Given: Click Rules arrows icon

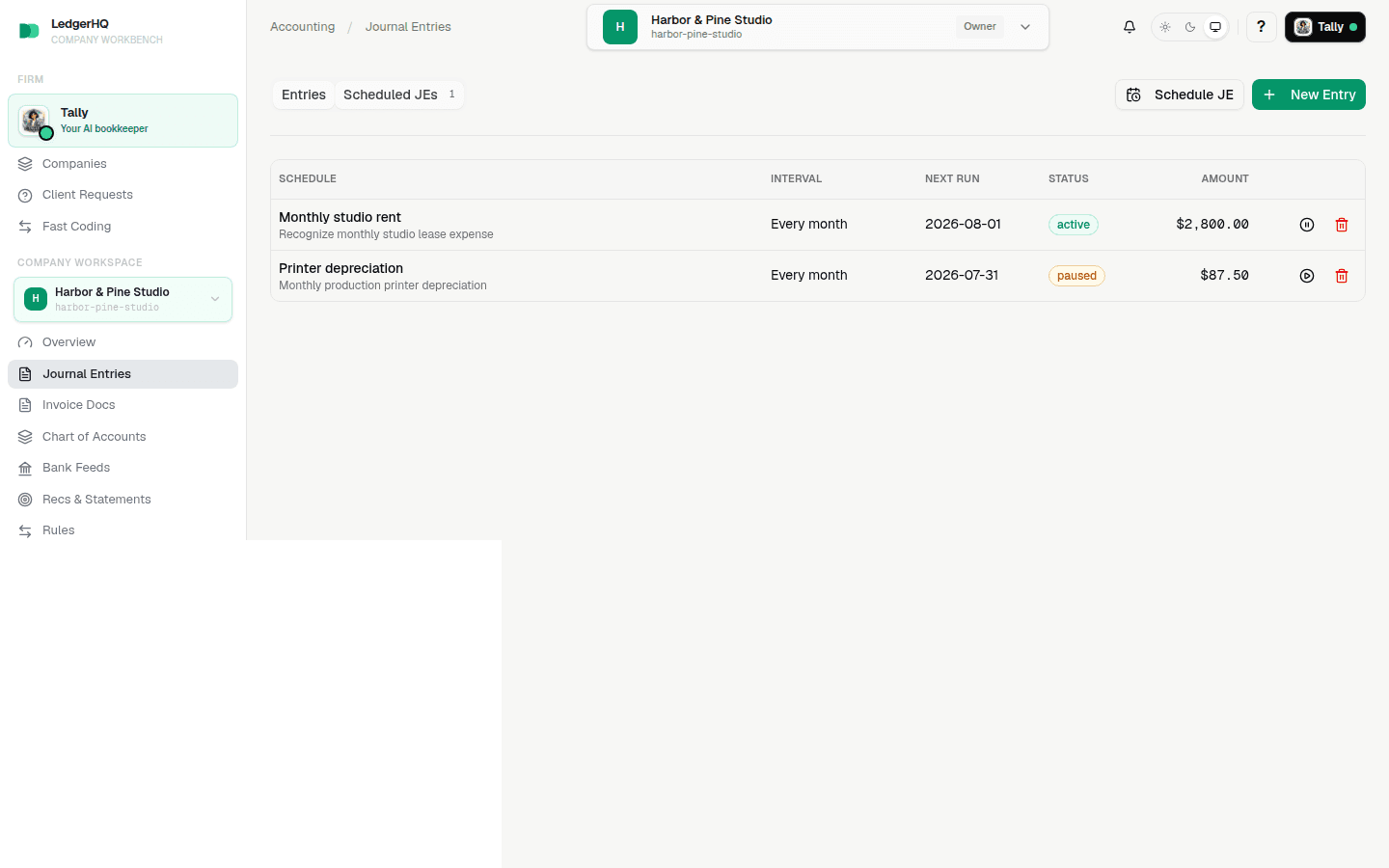Looking at the screenshot, I should point(25,530).
